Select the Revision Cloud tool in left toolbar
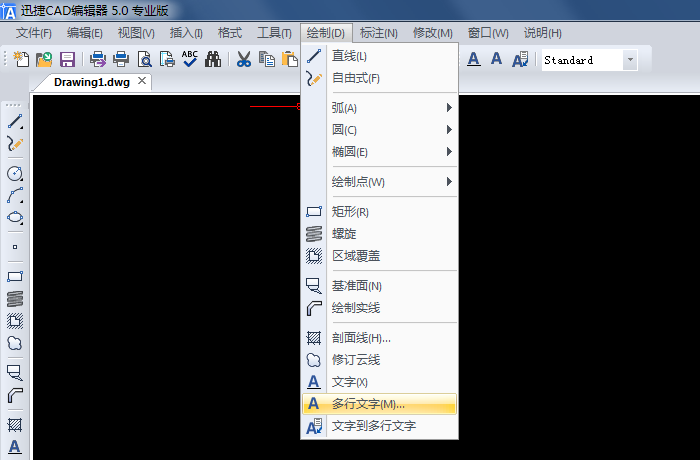The width and height of the screenshot is (700, 460). point(15,343)
